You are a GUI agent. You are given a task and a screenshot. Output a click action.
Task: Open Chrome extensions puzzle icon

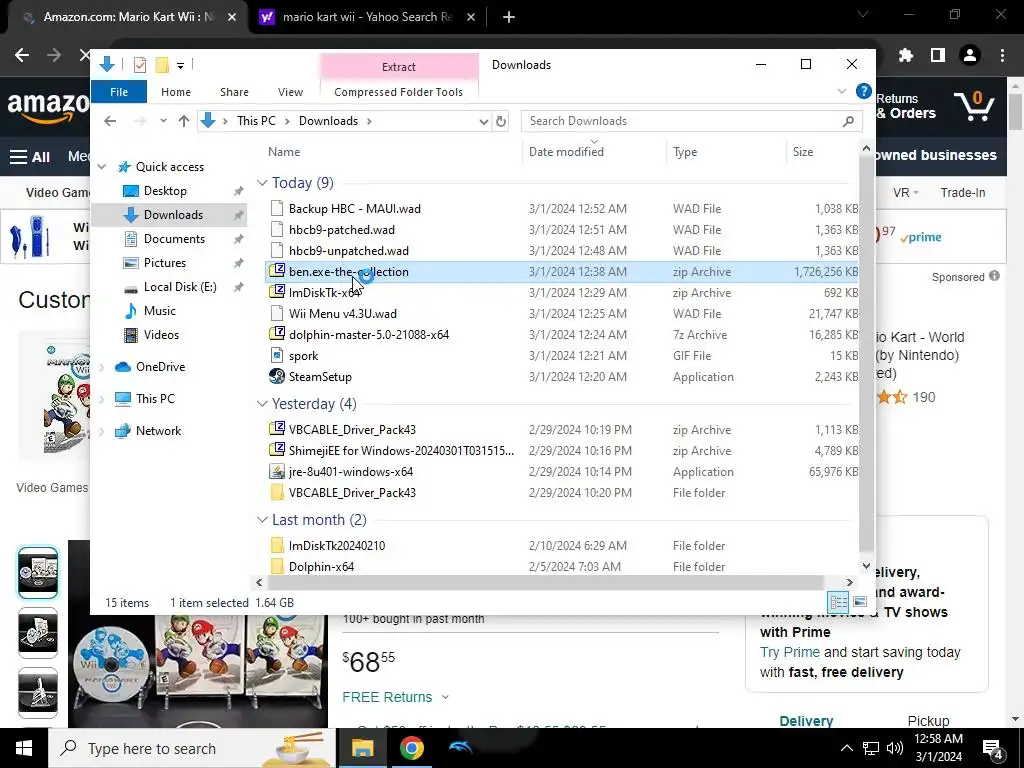(x=905, y=56)
